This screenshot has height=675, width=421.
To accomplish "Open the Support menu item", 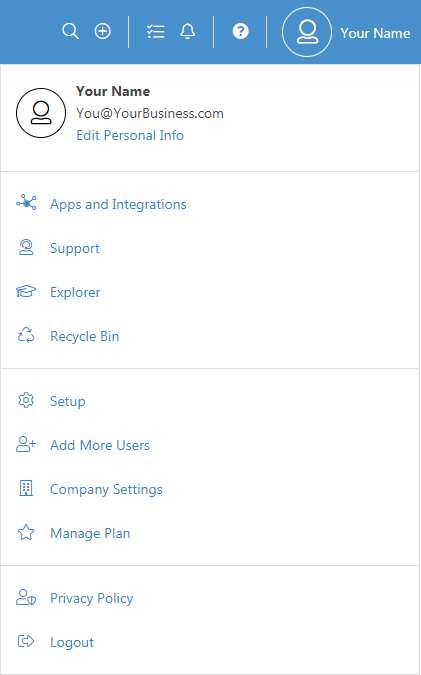I will click(74, 248).
